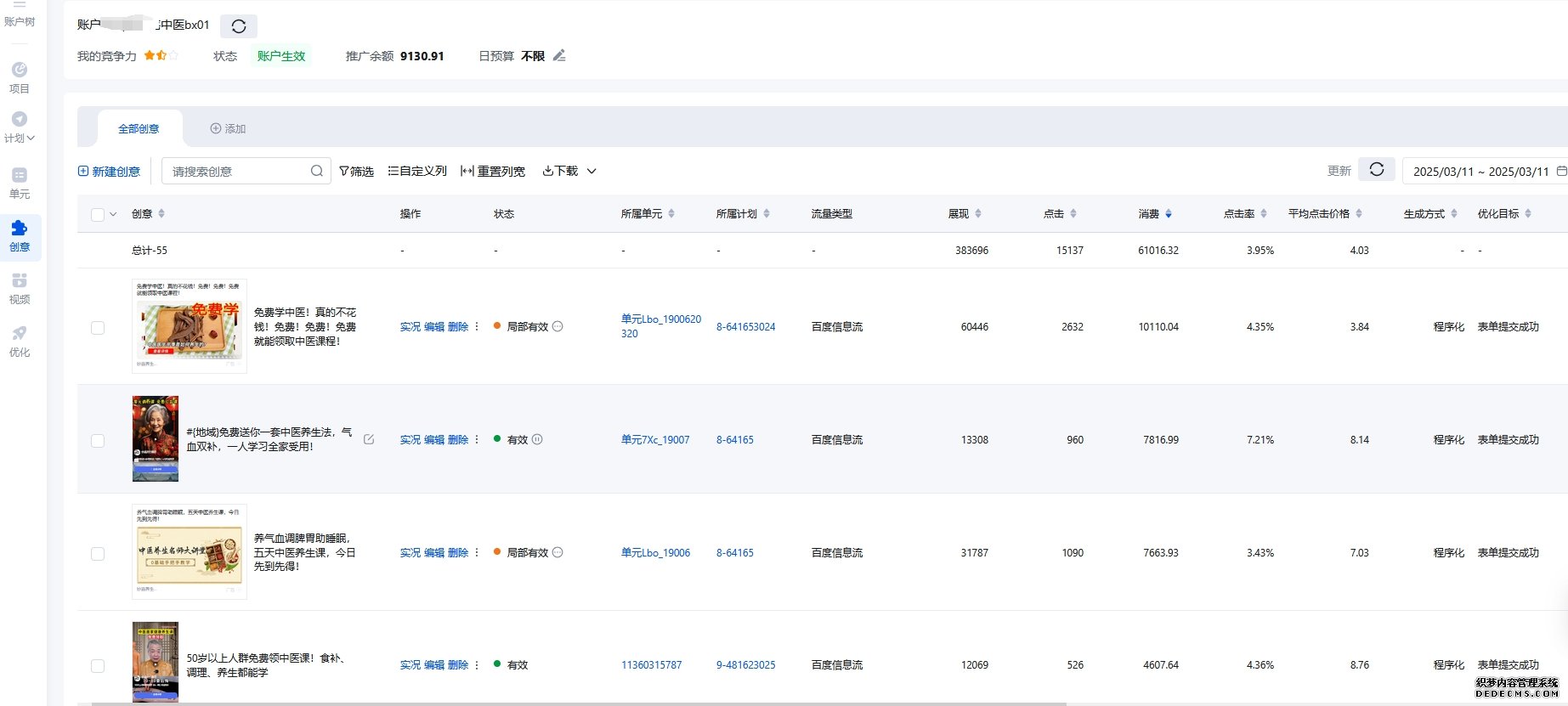Open 项目 in the left sidebar
Image resolution: width=1568 pixels, height=706 pixels.
(19, 77)
